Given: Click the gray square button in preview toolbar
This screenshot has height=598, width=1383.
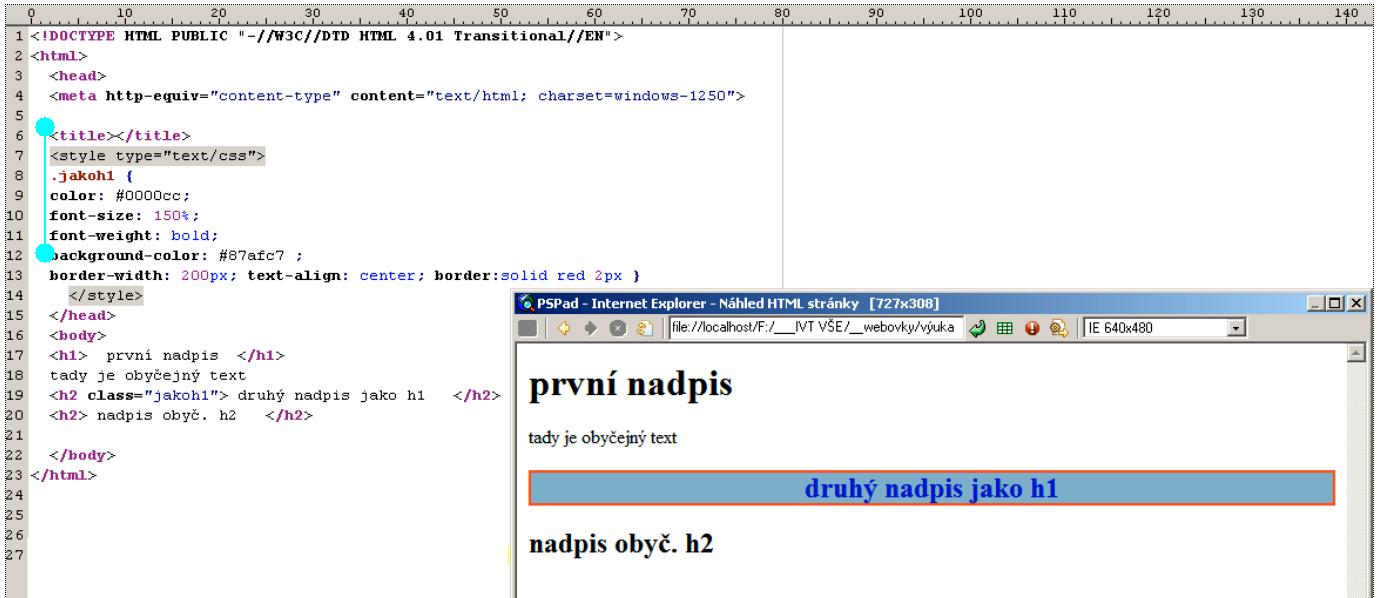Looking at the screenshot, I should (x=527, y=327).
